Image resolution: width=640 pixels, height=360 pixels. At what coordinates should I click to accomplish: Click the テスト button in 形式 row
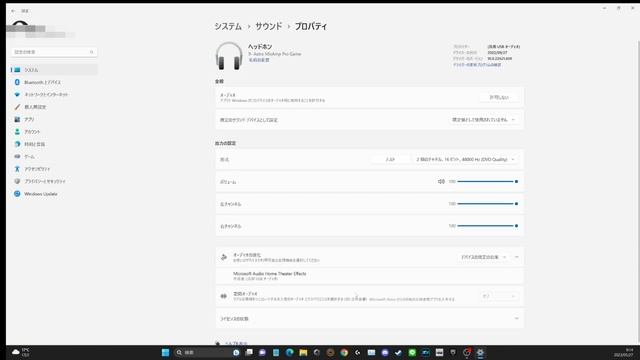click(390, 160)
